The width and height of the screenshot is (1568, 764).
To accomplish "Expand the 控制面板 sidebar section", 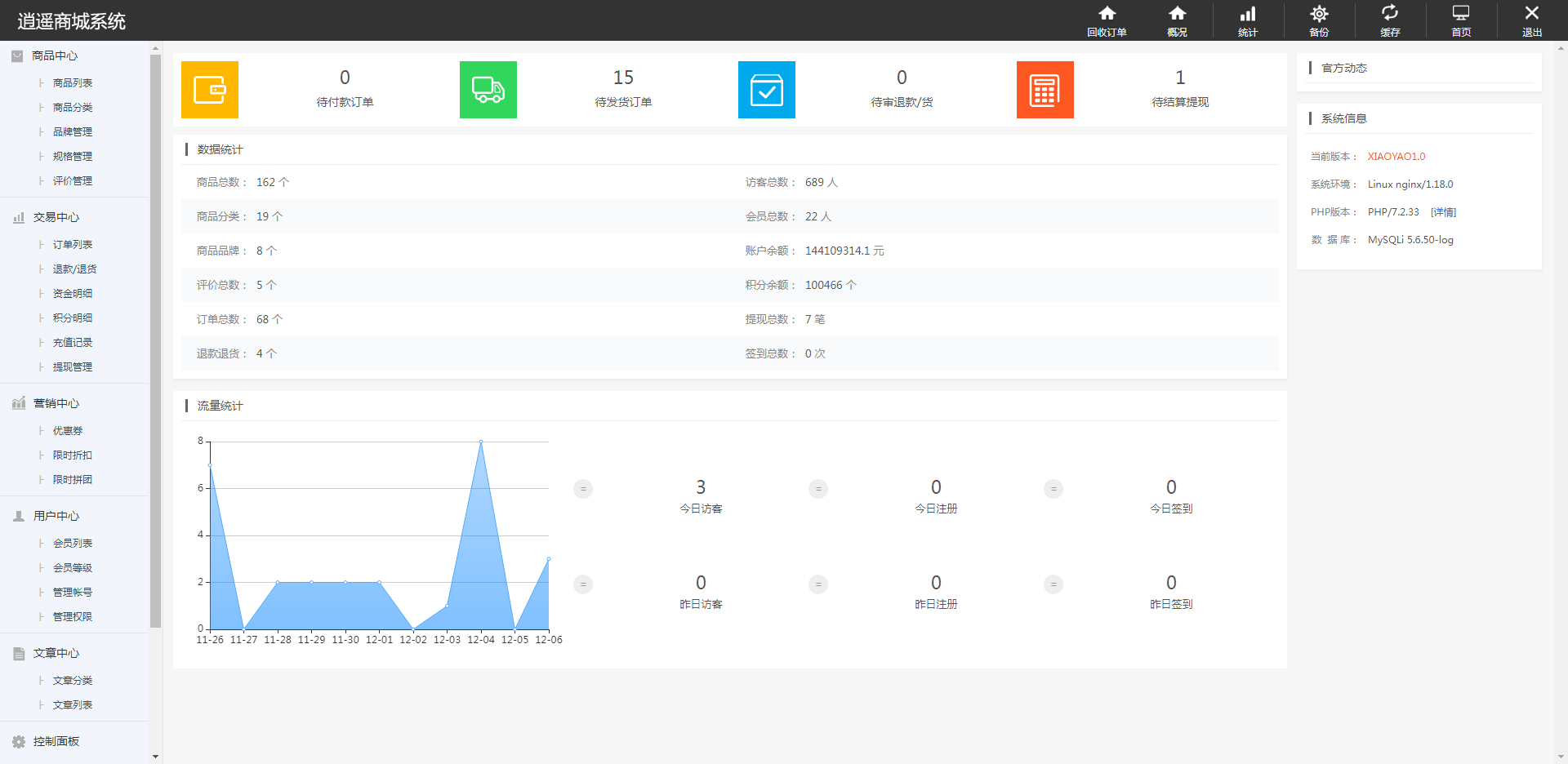I will point(56,741).
